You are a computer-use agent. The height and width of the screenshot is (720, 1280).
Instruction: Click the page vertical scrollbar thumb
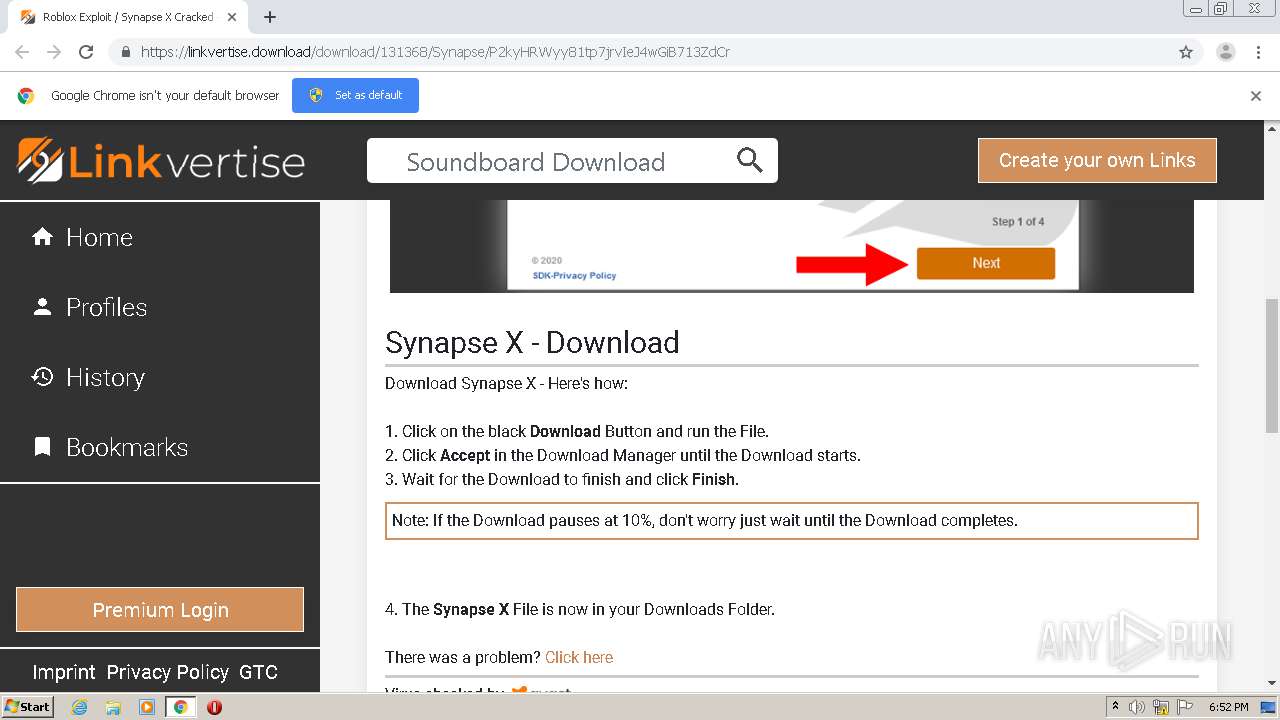[1272, 365]
